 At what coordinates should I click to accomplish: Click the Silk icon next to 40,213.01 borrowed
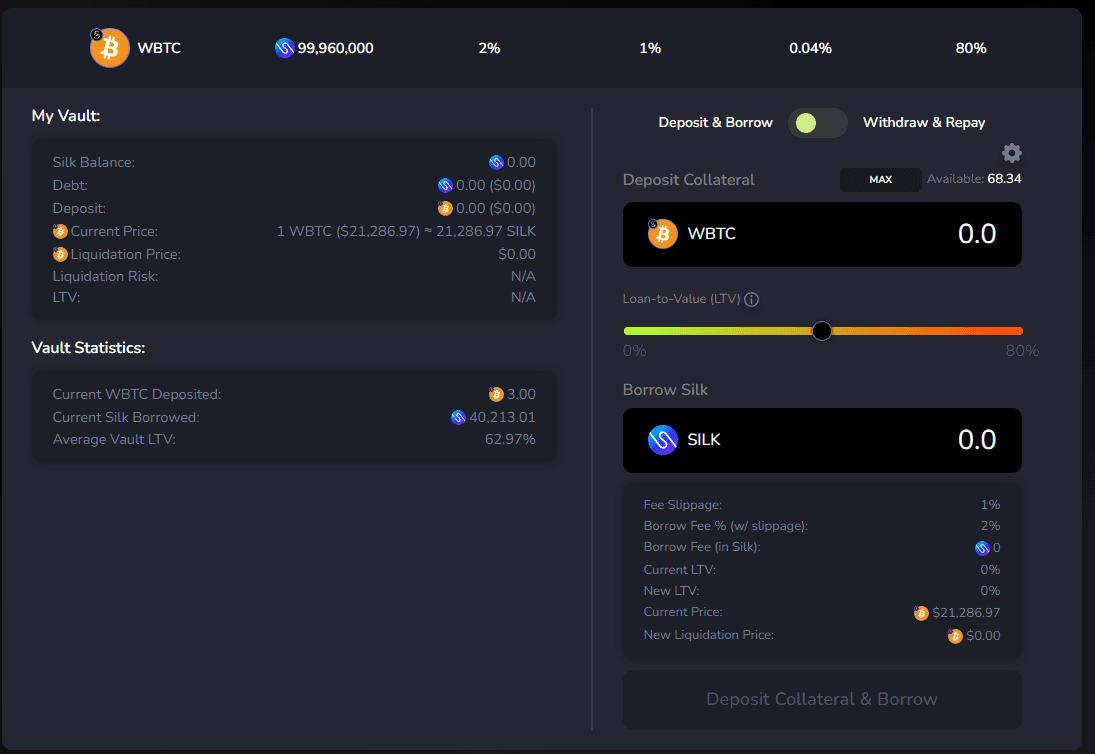(458, 417)
